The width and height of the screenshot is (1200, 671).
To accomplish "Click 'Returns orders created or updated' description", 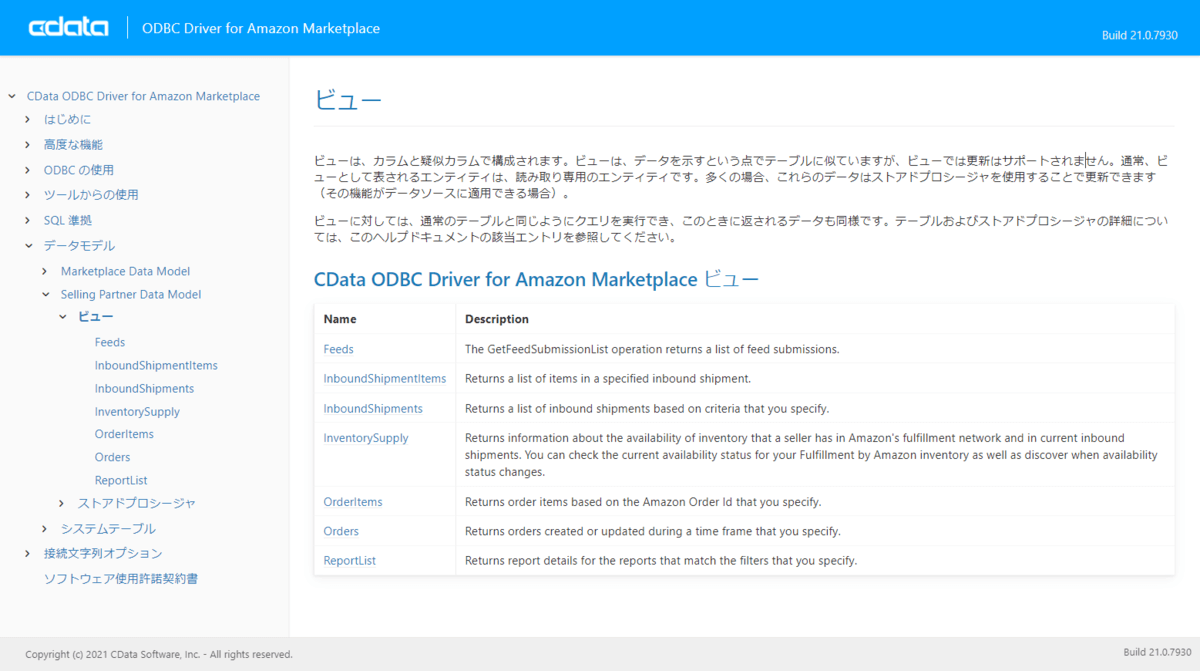I will (653, 532).
